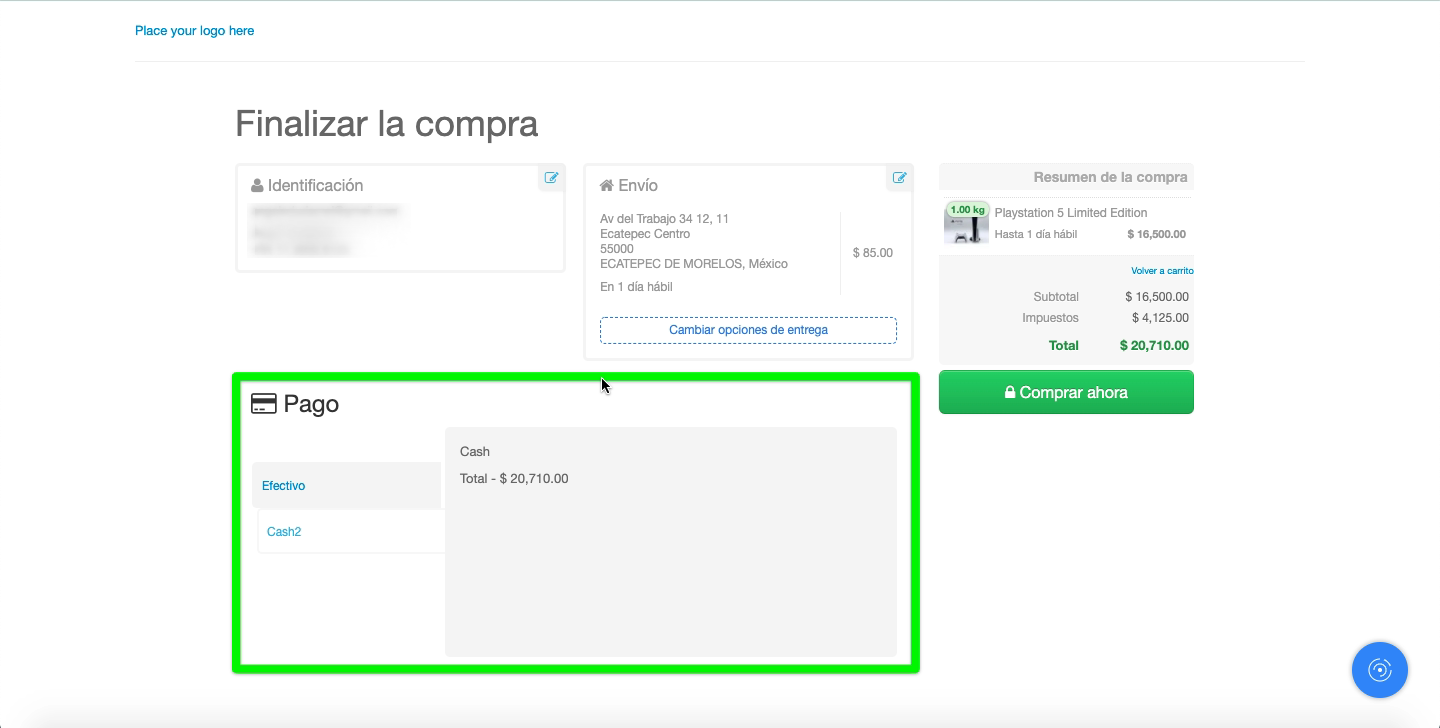Screen dimensions: 1440x728
Task: Click the green Comprar ahora button
Action: click(1066, 392)
